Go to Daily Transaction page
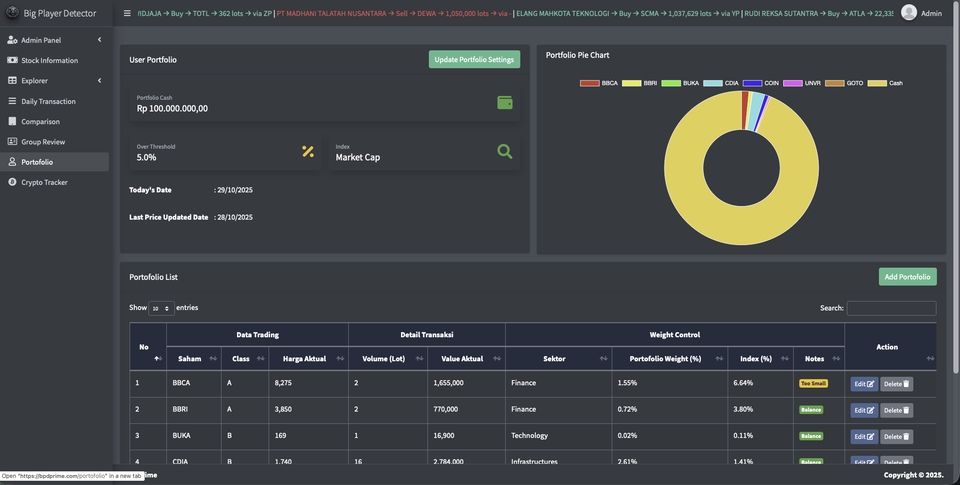960x485 pixels. coord(48,101)
